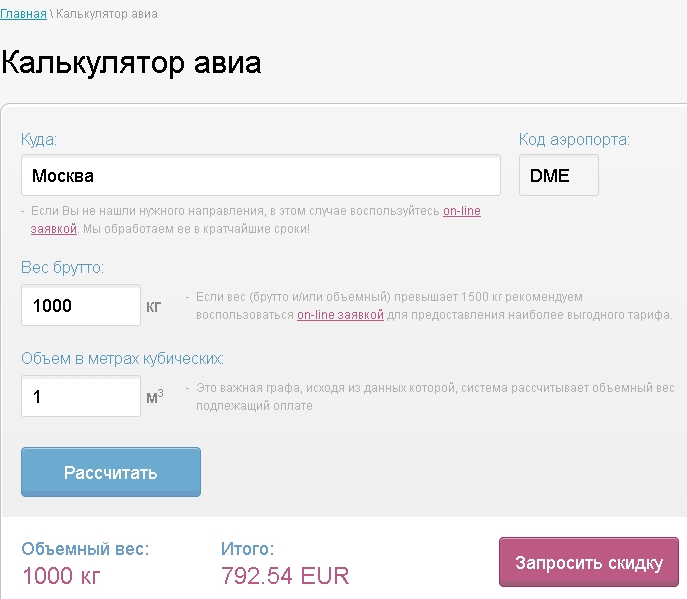This screenshot has width=687, height=599.
Task: Click the м³ unit beside the volume field
Action: pos(155,397)
